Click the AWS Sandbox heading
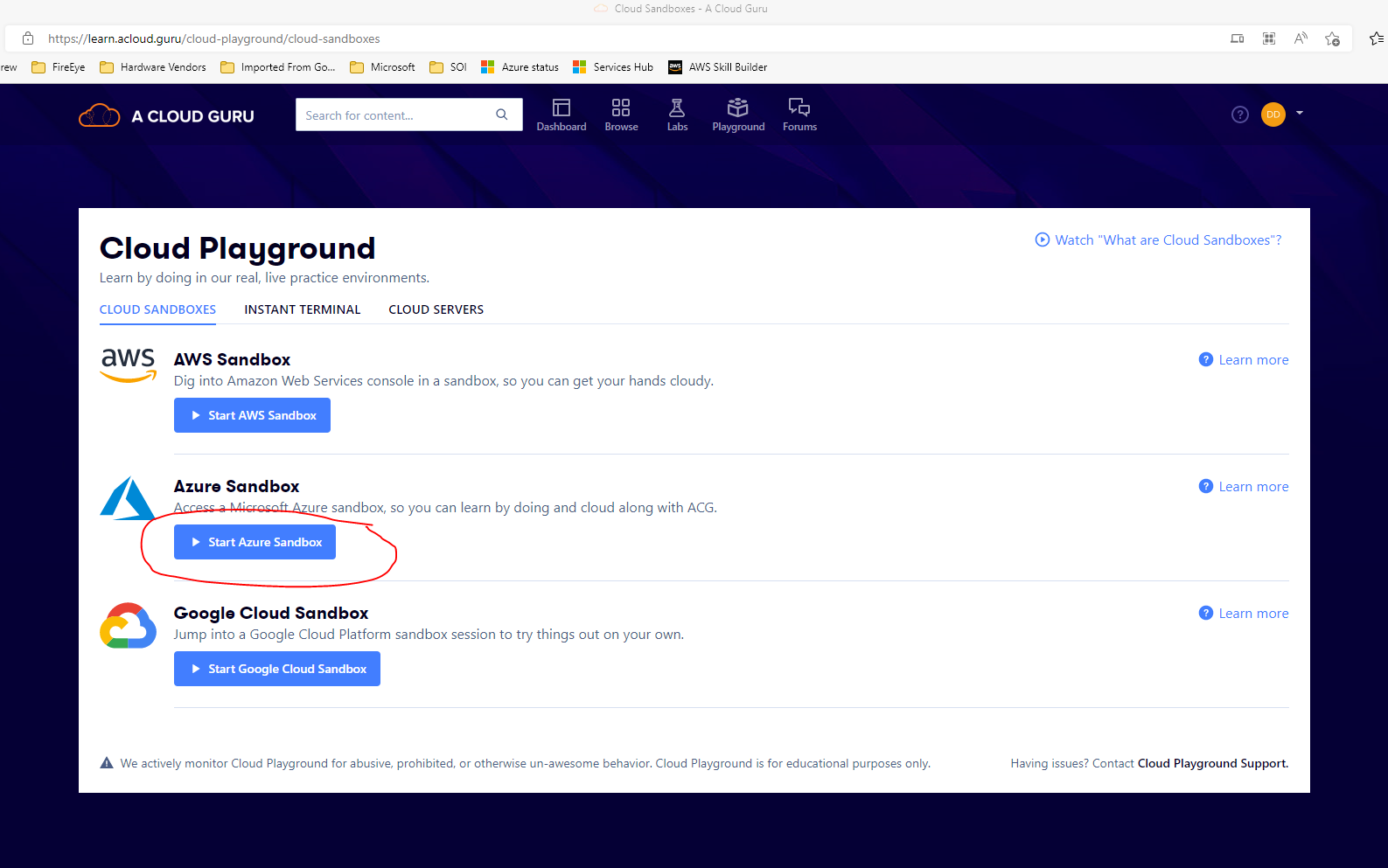The height and width of the screenshot is (868, 1388). coord(232,359)
